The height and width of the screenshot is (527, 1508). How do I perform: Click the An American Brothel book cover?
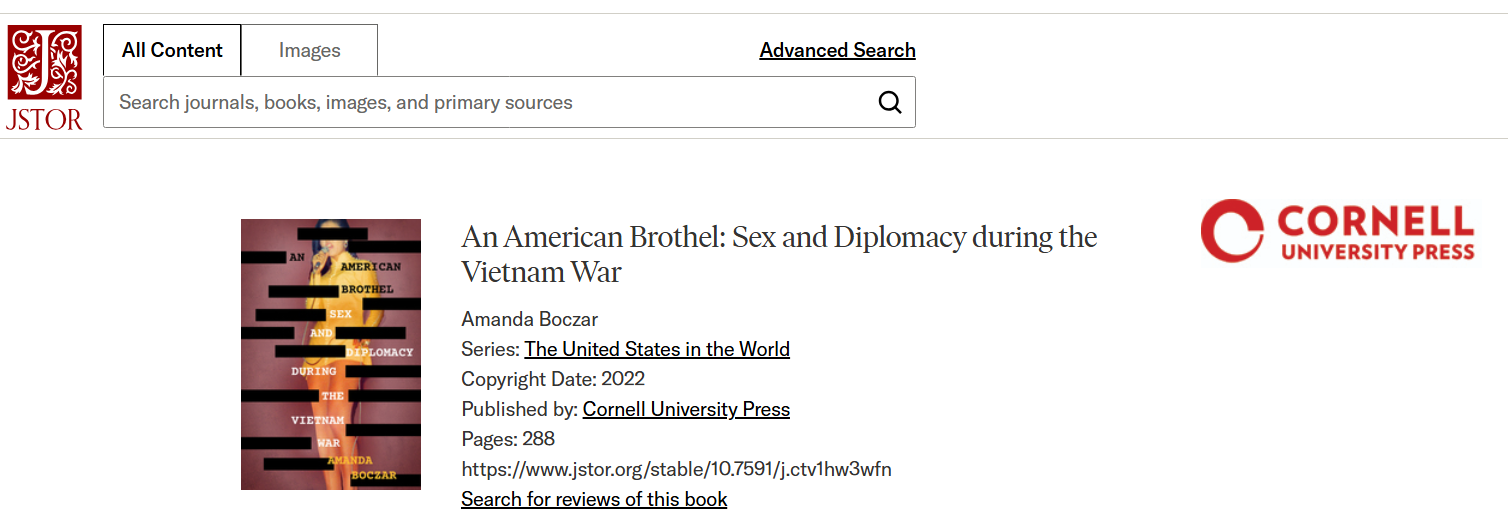[331, 354]
